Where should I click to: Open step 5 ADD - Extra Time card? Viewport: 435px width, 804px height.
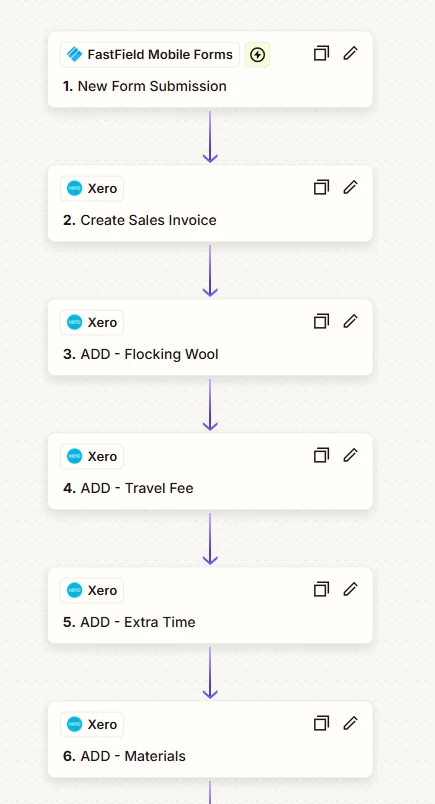coord(210,605)
